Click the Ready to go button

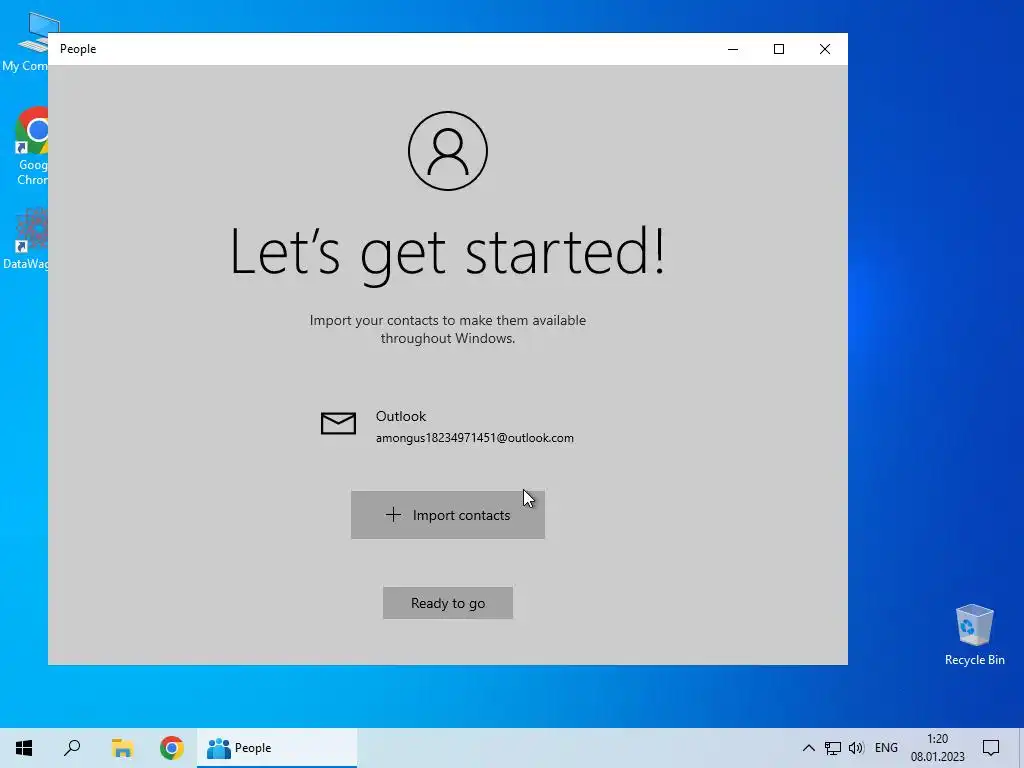[447, 603]
